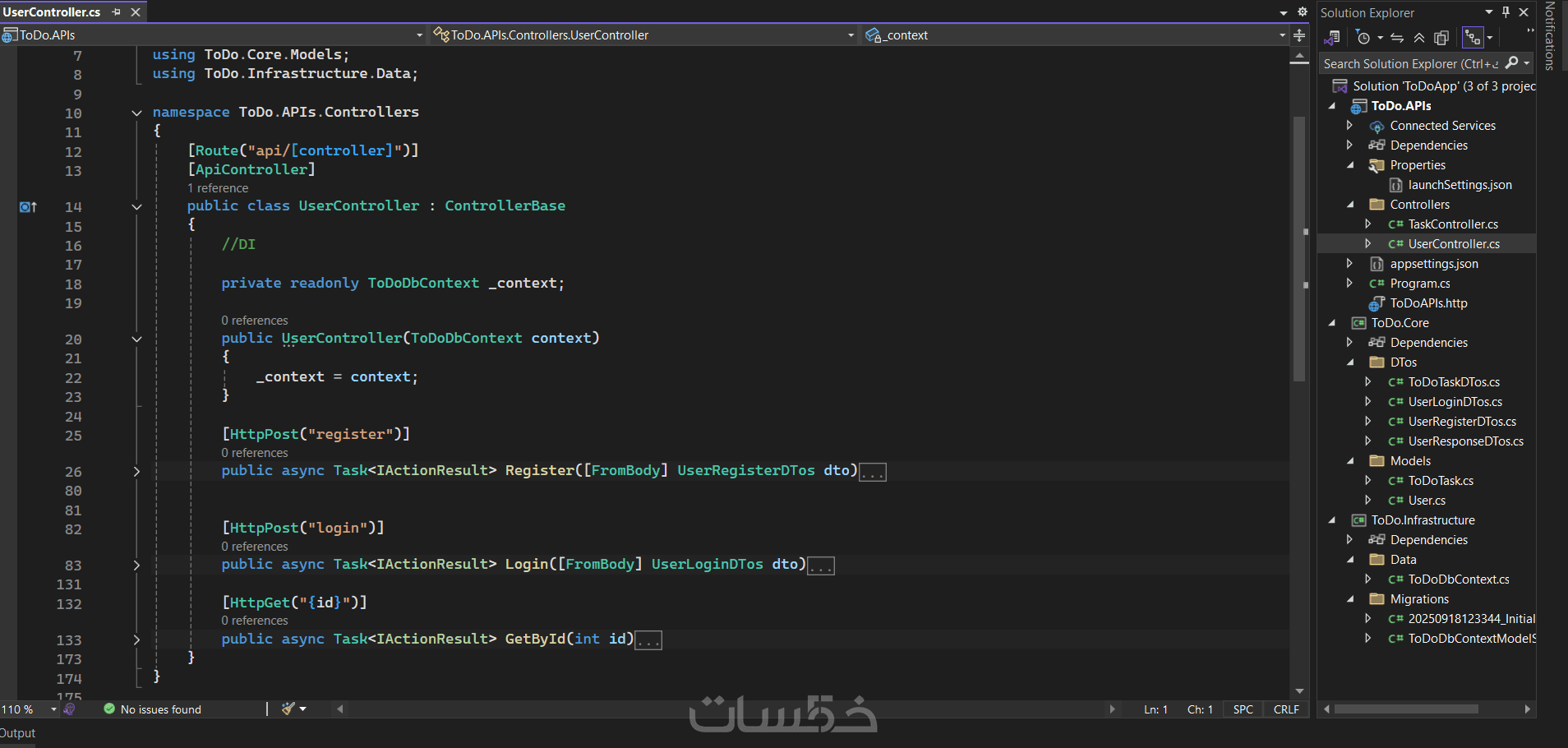Collapse all nodes in Solution Explorer
Screen dimensions: 1568x748
1419,38
